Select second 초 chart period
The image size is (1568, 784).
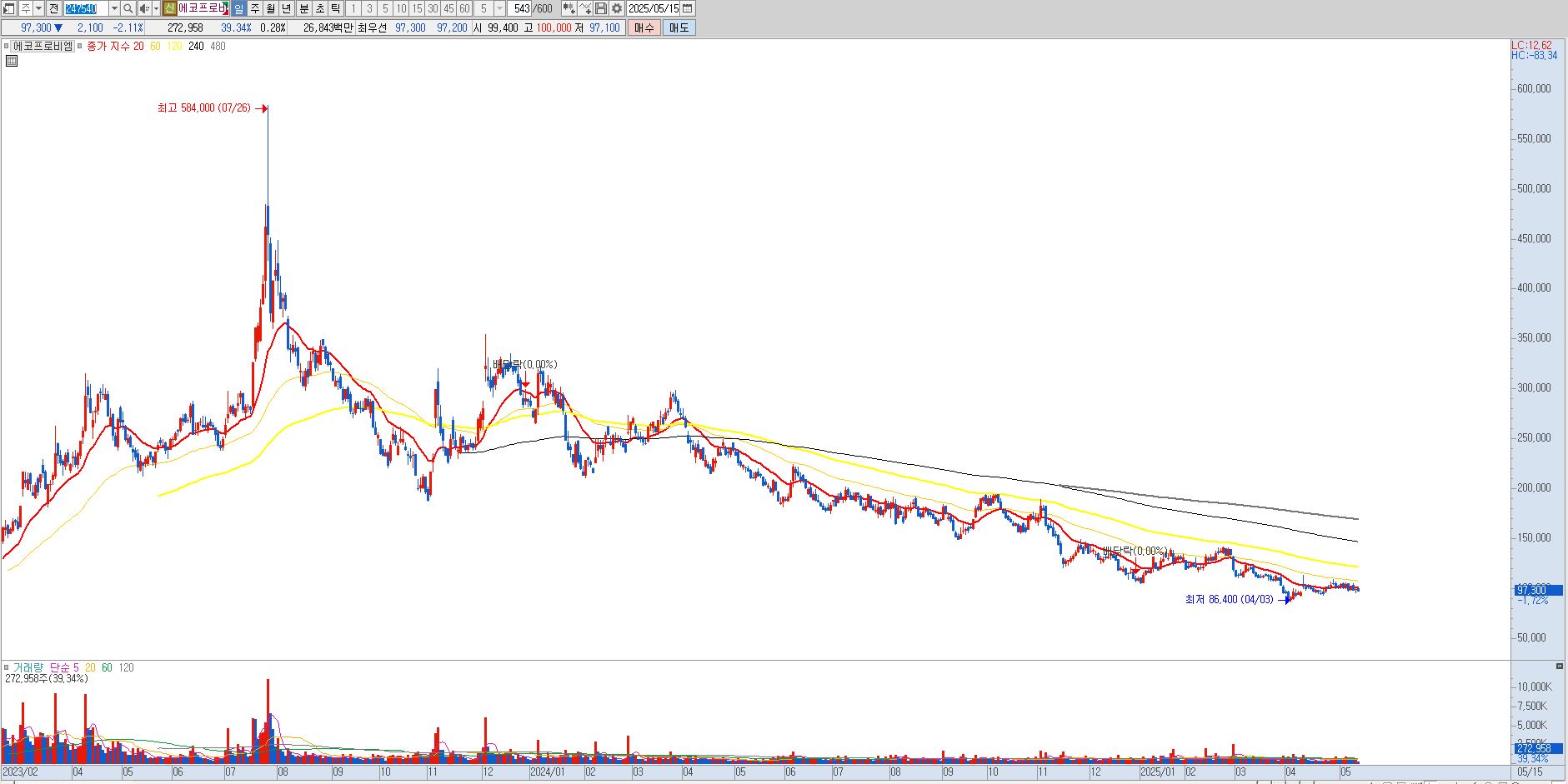320,8
